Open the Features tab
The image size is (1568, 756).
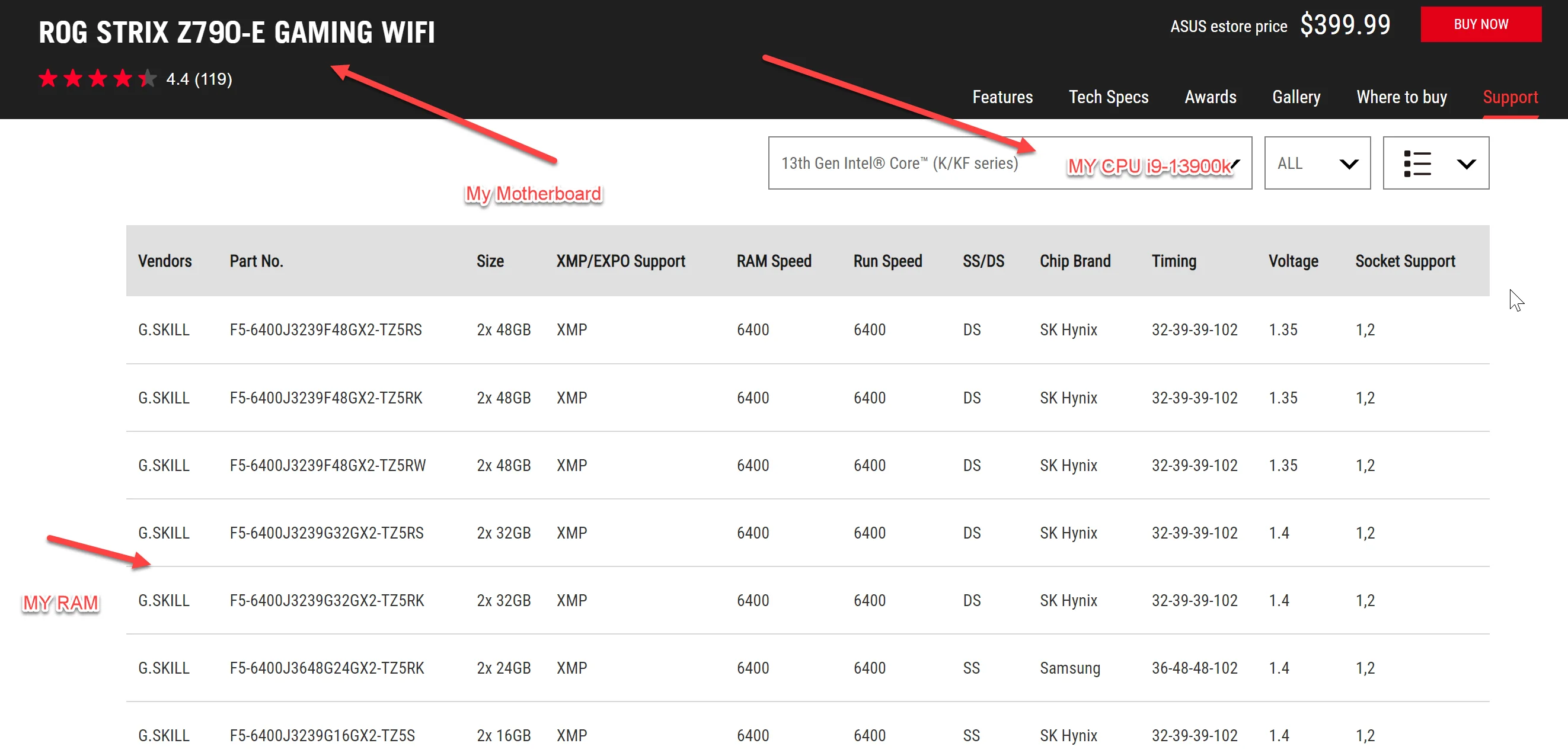click(x=1002, y=97)
